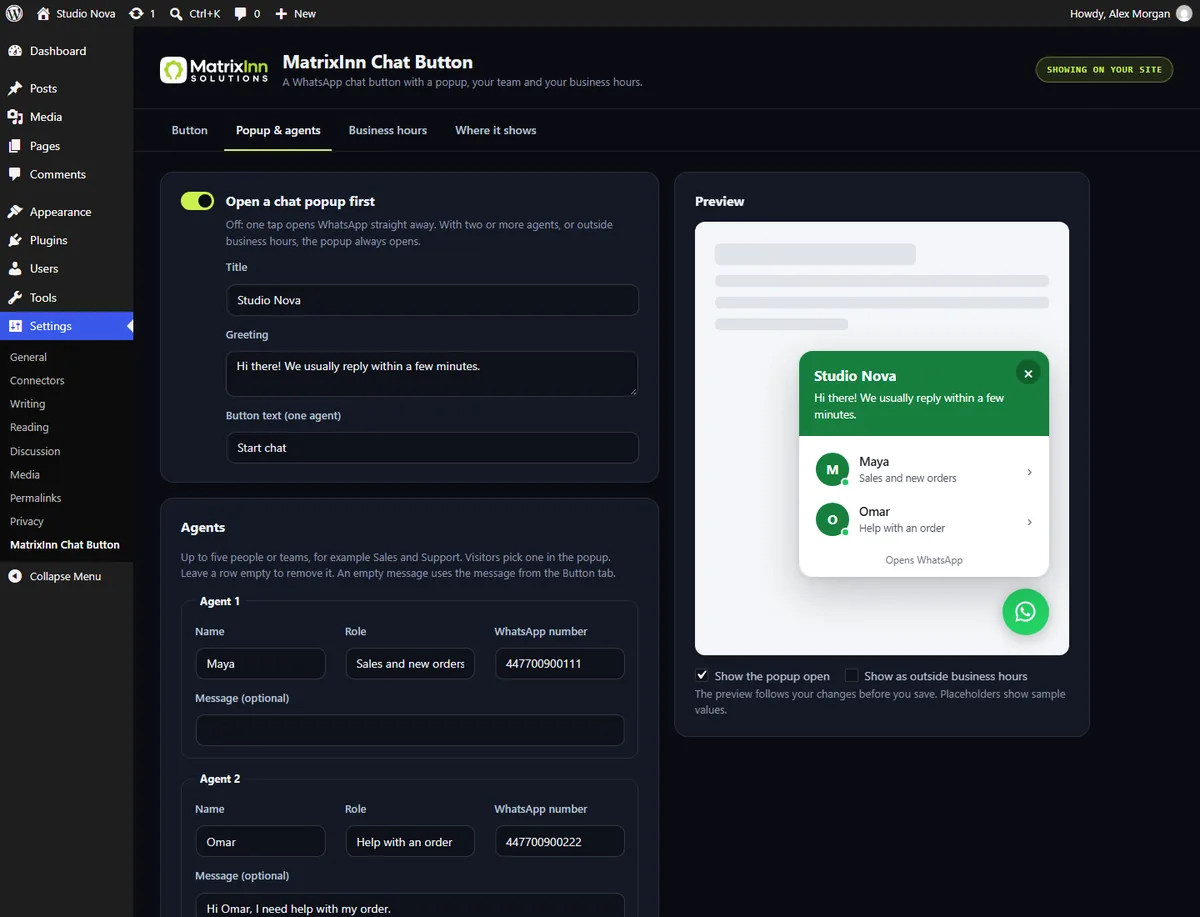Screen dimensions: 1200x917
Task: Select the Popup & agents tab
Action: coord(278,130)
